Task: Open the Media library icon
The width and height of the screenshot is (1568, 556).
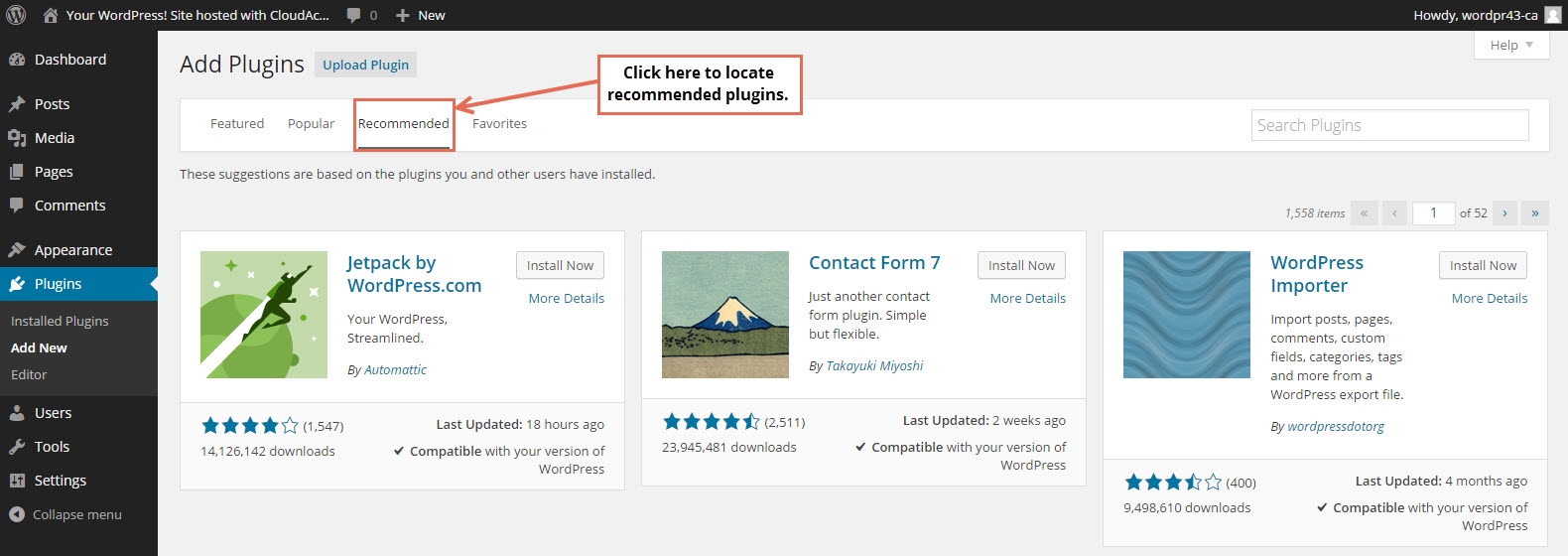Action: (17, 138)
